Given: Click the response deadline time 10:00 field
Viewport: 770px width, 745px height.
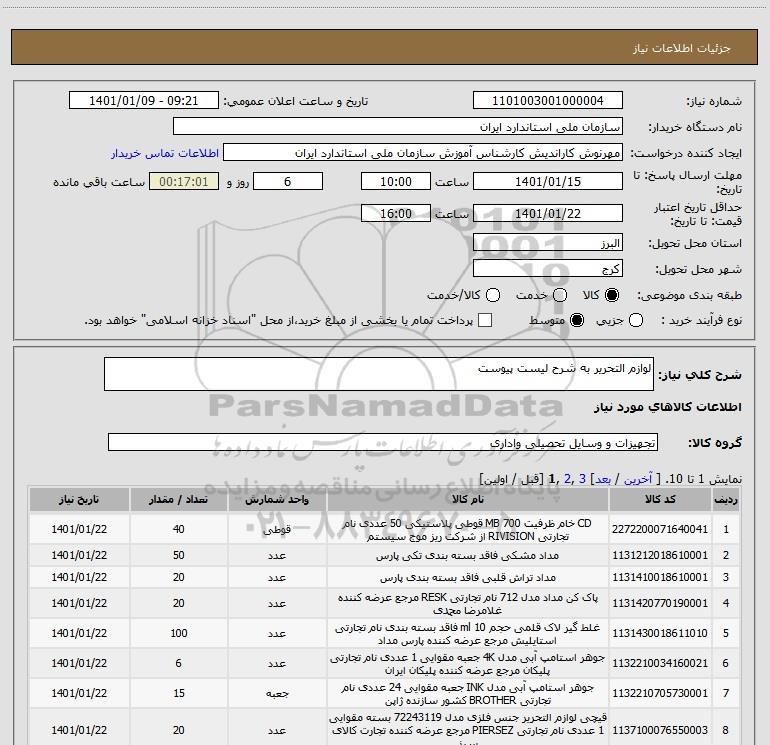Looking at the screenshot, I should click(396, 181).
